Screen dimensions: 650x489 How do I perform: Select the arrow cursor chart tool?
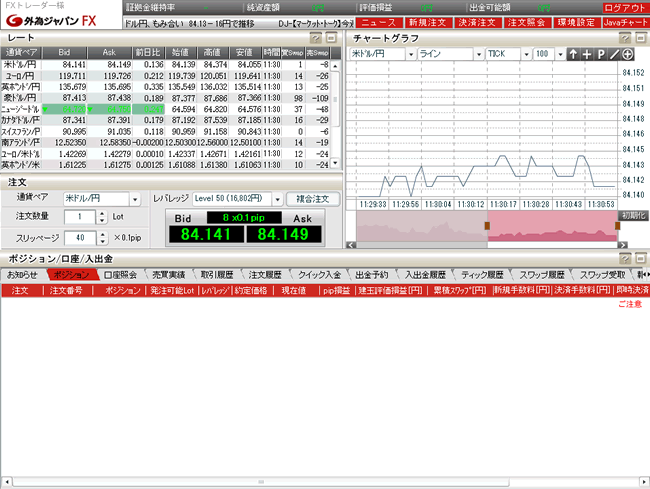[573, 54]
